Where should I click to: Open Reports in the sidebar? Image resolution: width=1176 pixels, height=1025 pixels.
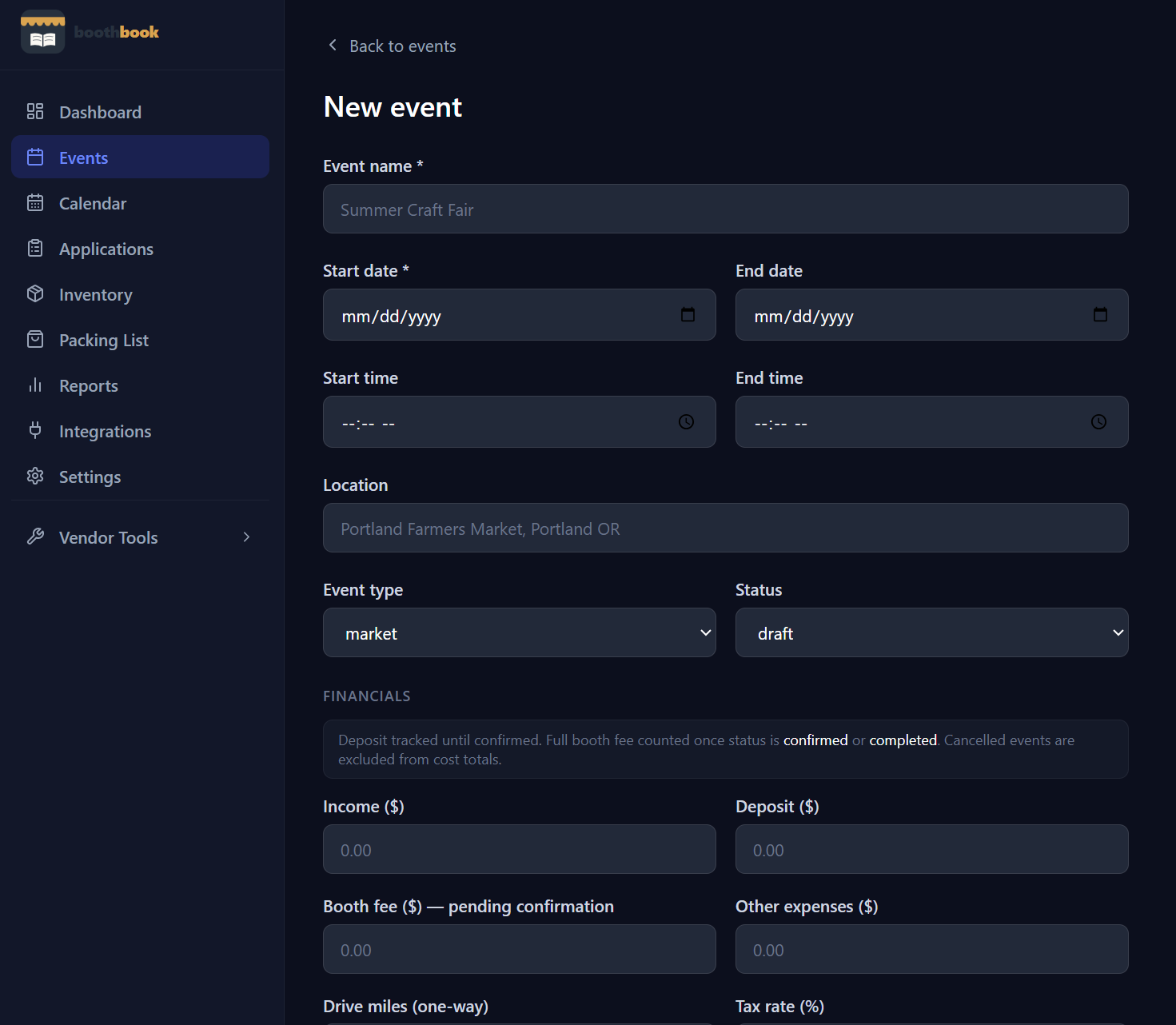click(140, 385)
